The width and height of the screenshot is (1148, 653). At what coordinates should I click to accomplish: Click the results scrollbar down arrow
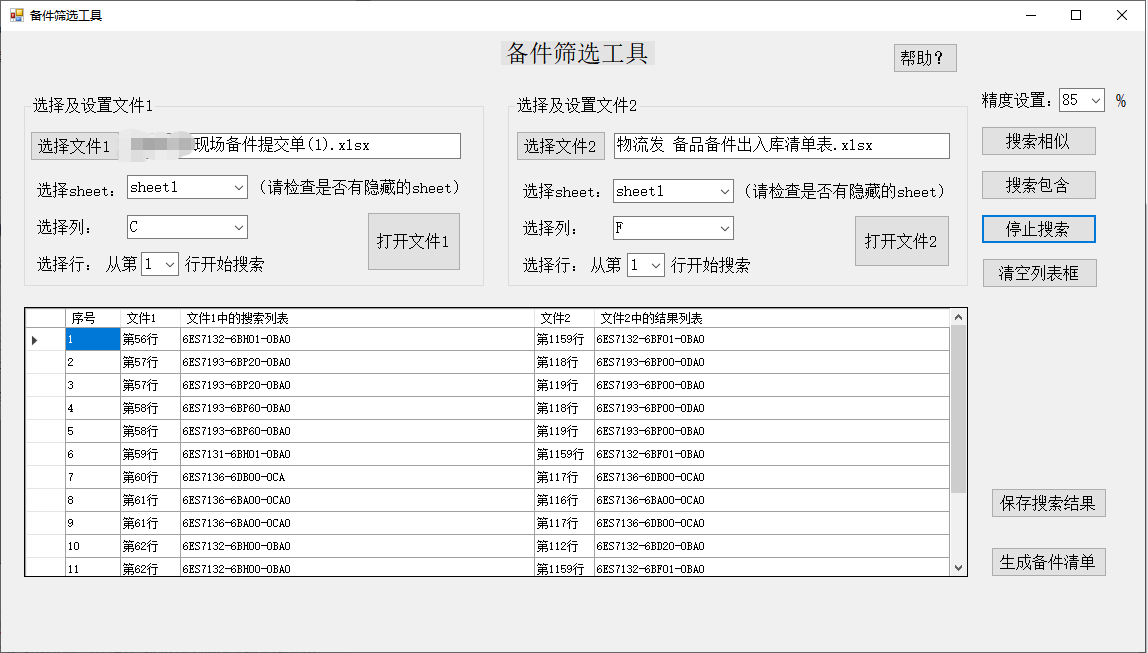point(958,567)
